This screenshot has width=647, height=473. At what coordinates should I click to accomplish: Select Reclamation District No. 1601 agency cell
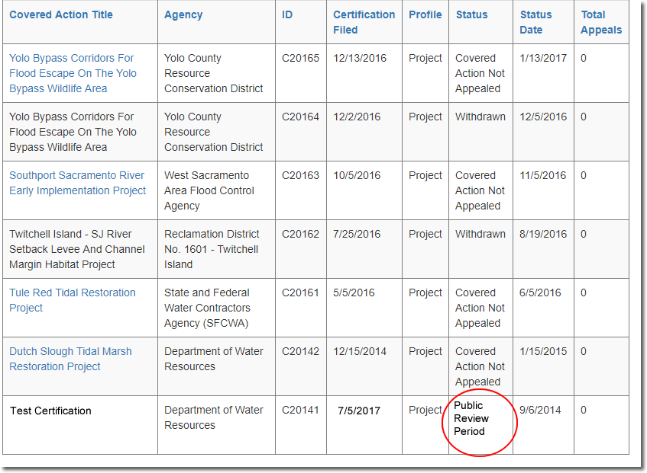212,249
